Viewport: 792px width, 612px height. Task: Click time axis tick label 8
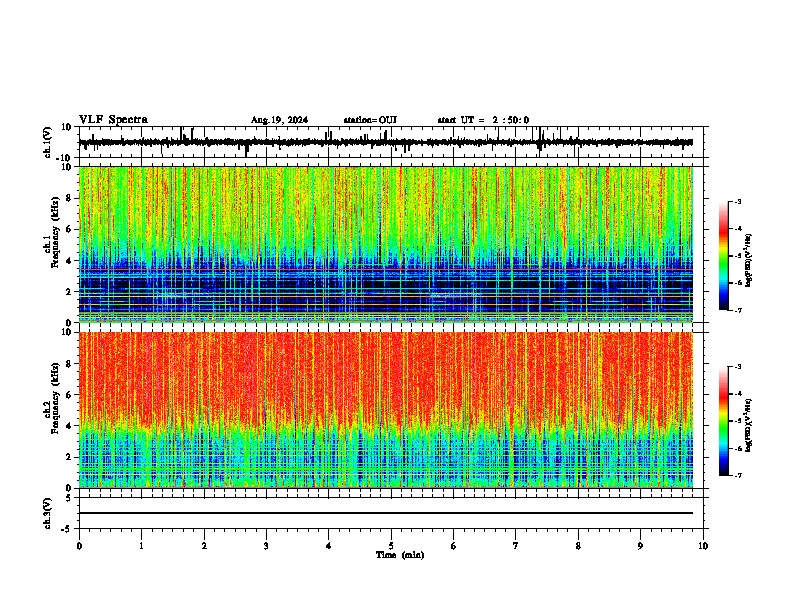pyautogui.click(x=578, y=546)
